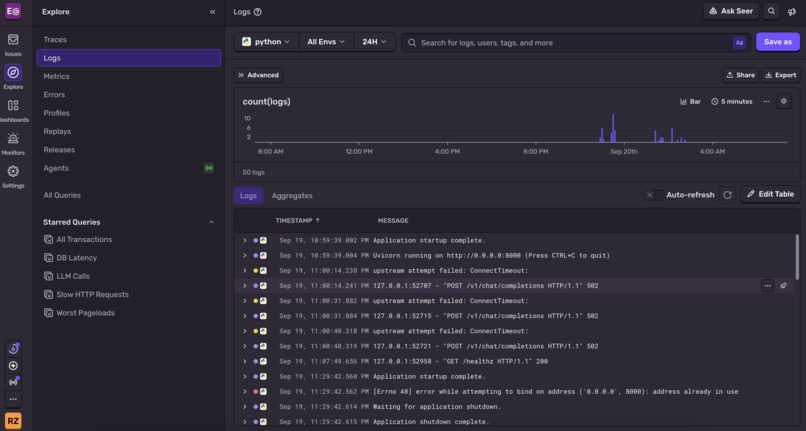Open the 24H time range dropdown
The width and height of the screenshot is (806, 431).
(x=374, y=42)
